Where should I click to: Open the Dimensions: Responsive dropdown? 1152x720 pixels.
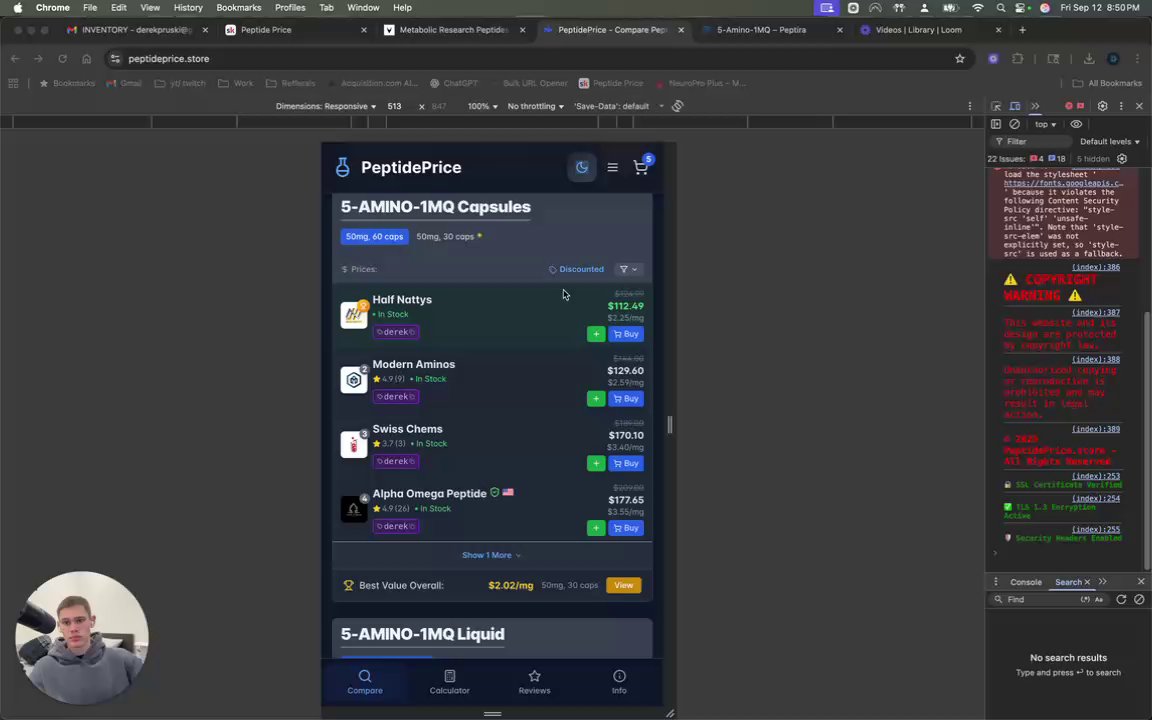325,107
